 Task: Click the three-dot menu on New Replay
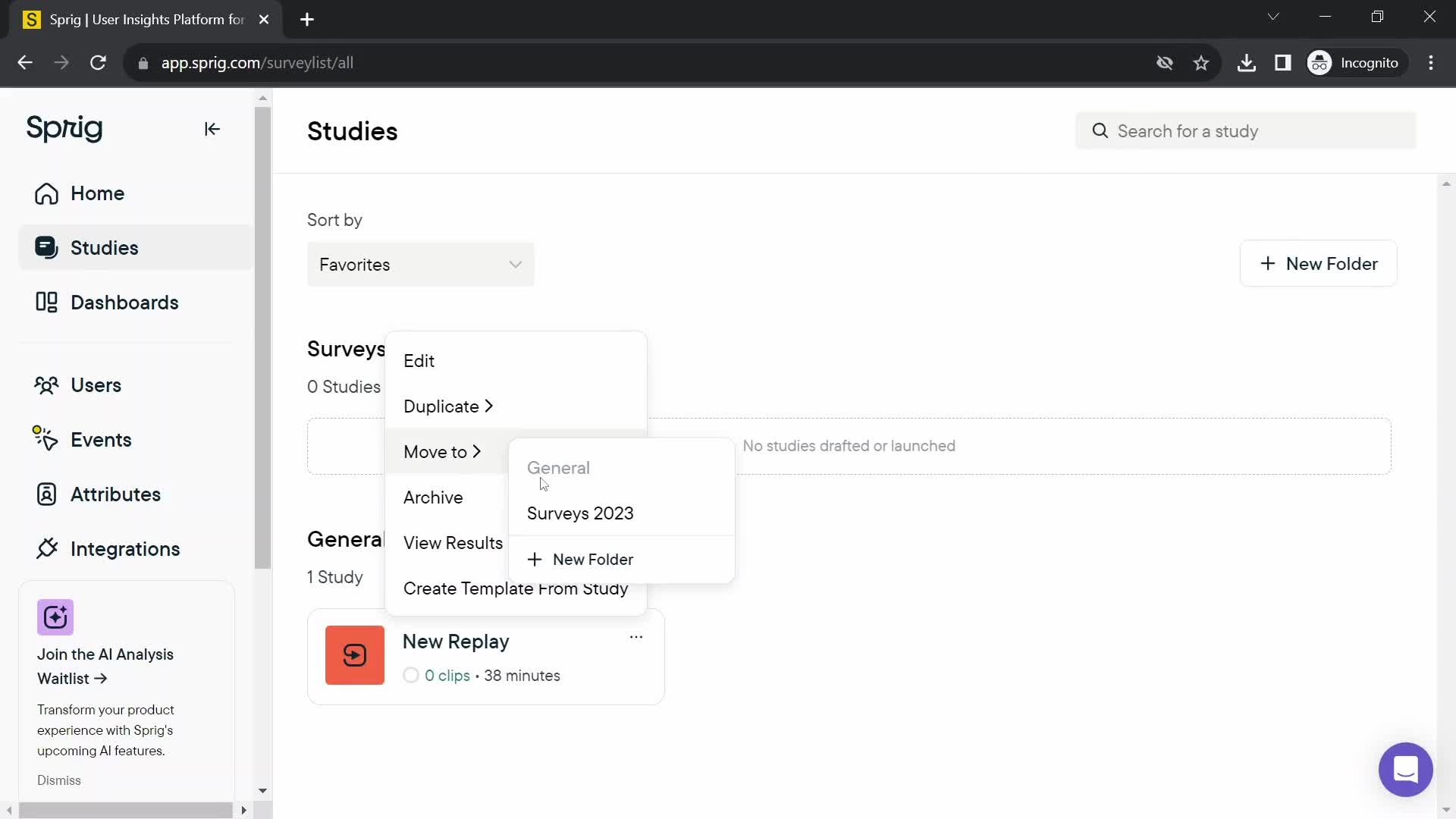coord(636,638)
